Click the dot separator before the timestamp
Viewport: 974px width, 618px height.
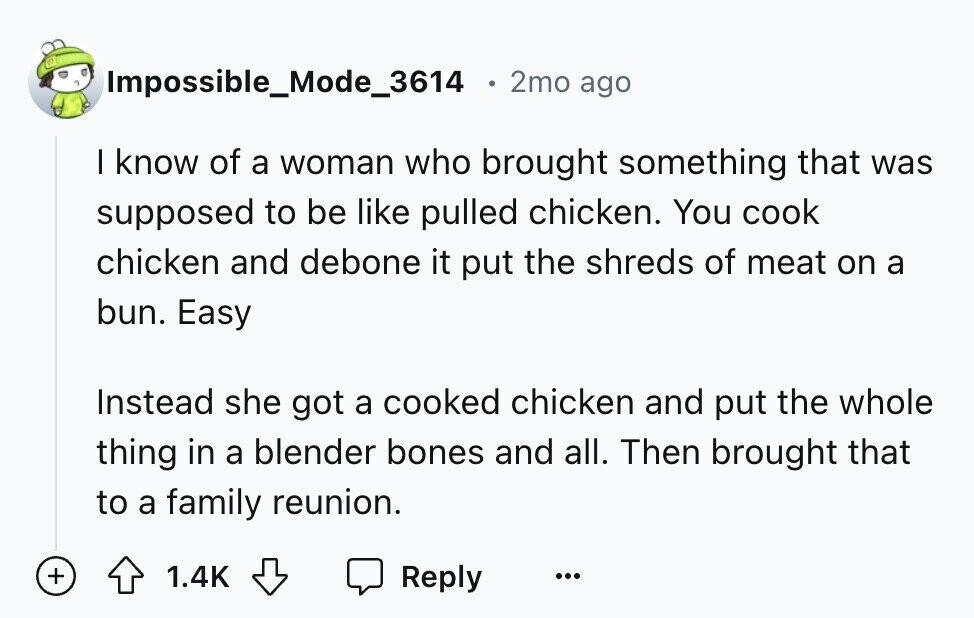coord(492,83)
